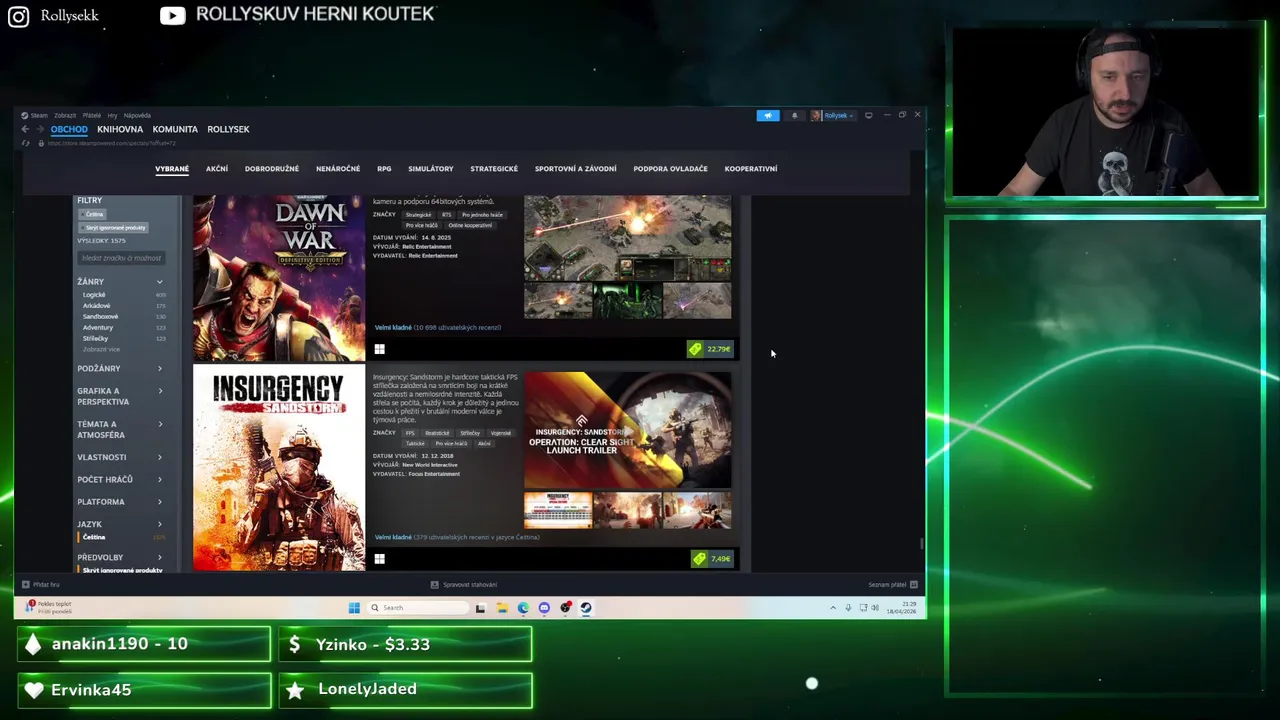Click the 7,49€ price tag for Insurgency Sandstorm
Image resolution: width=1280 pixels, height=720 pixels.
click(713, 559)
